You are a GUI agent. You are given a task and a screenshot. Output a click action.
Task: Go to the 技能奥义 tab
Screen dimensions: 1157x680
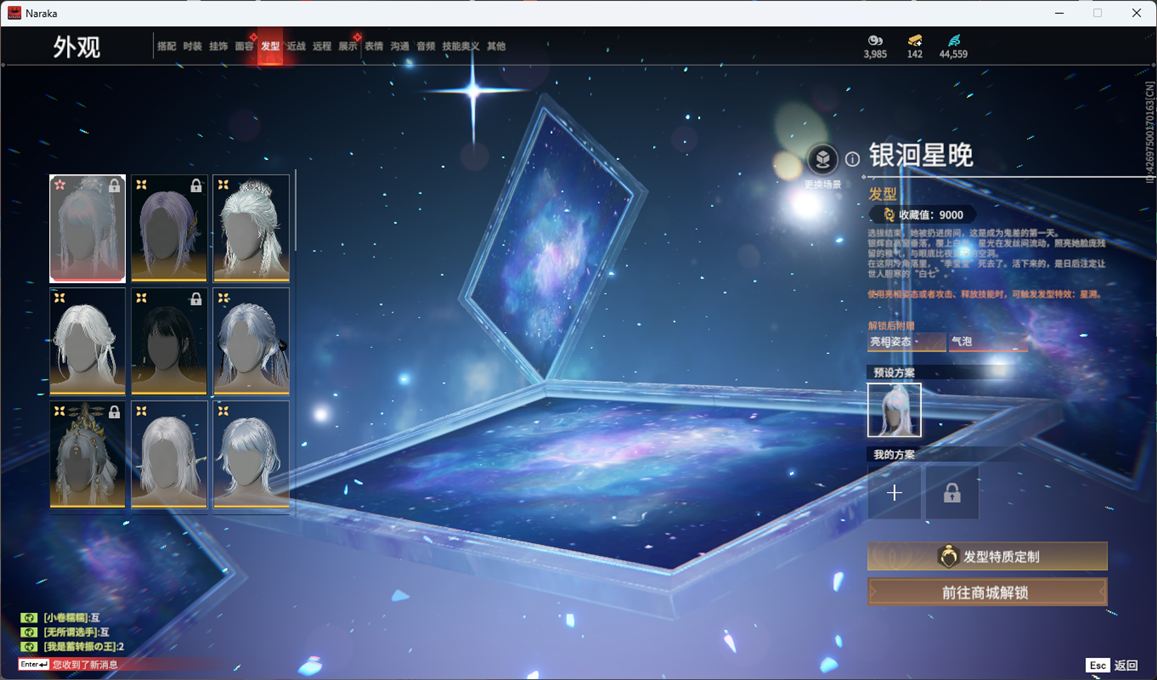[x=460, y=46]
